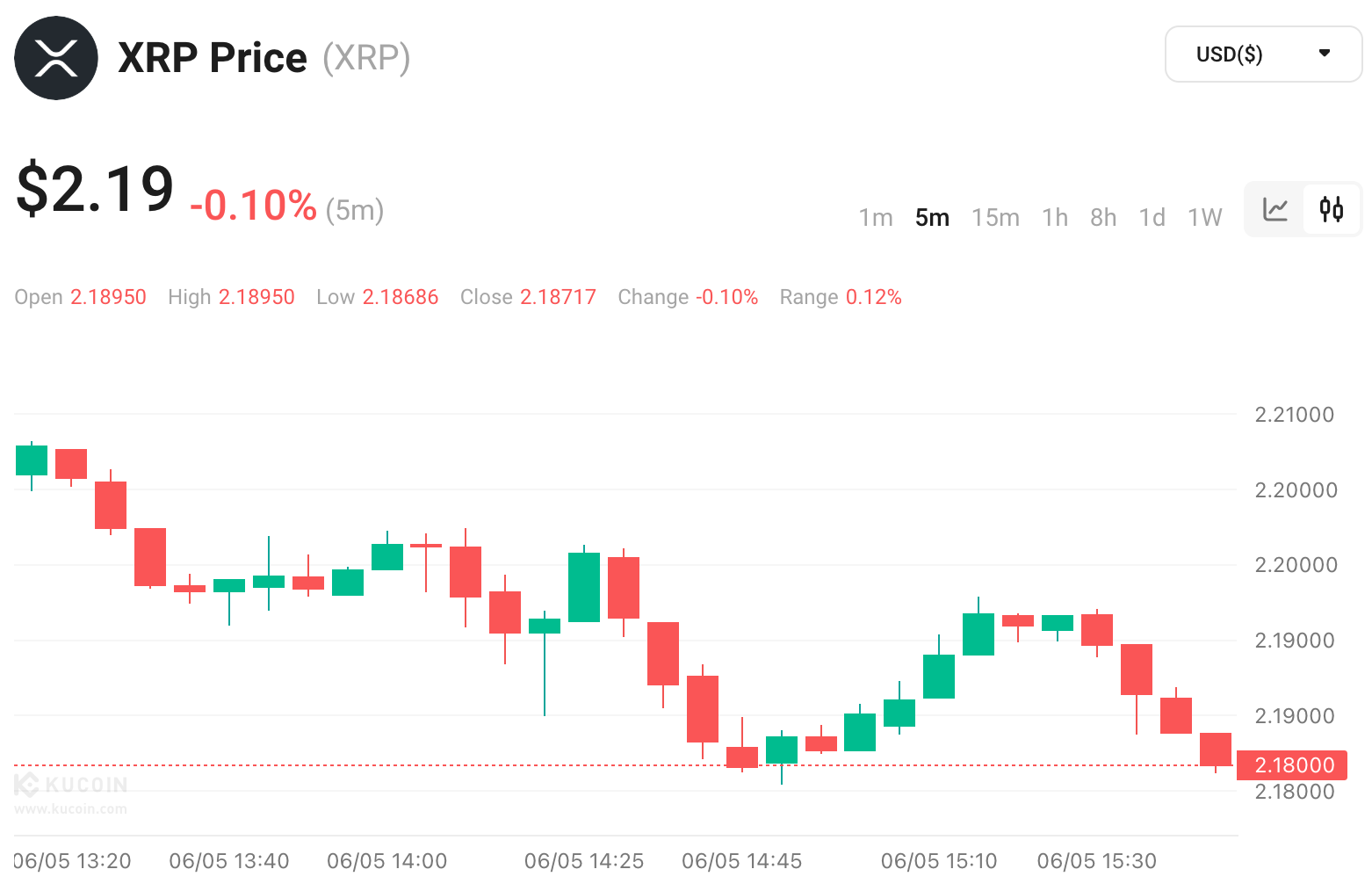Select the 5m timeframe
This screenshot has height=891, width=1372.
(x=932, y=217)
